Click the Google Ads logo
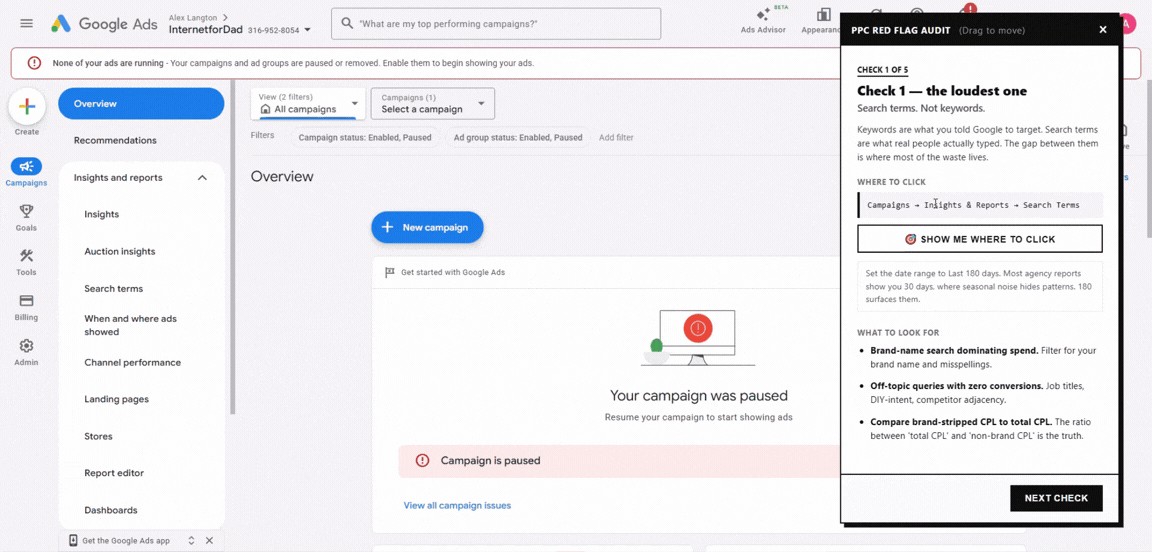This screenshot has height=552, width=1152. (104, 24)
